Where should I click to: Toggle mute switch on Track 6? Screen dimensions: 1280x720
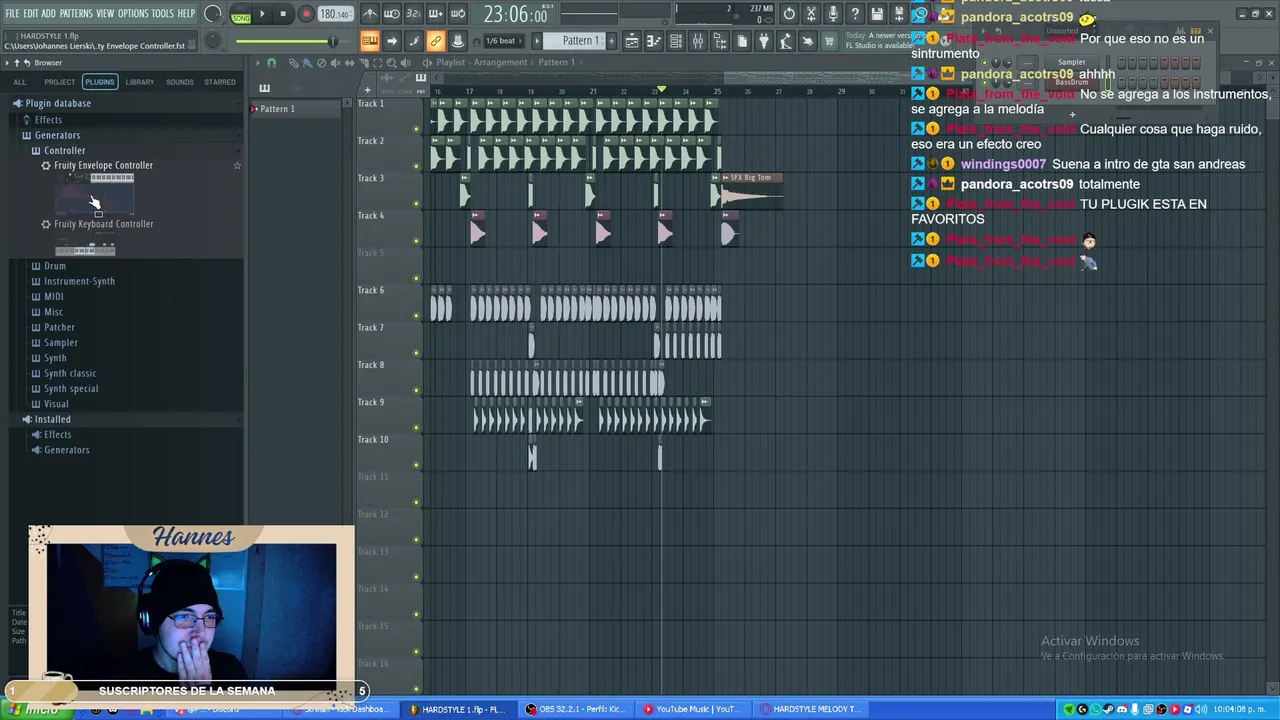(417, 316)
